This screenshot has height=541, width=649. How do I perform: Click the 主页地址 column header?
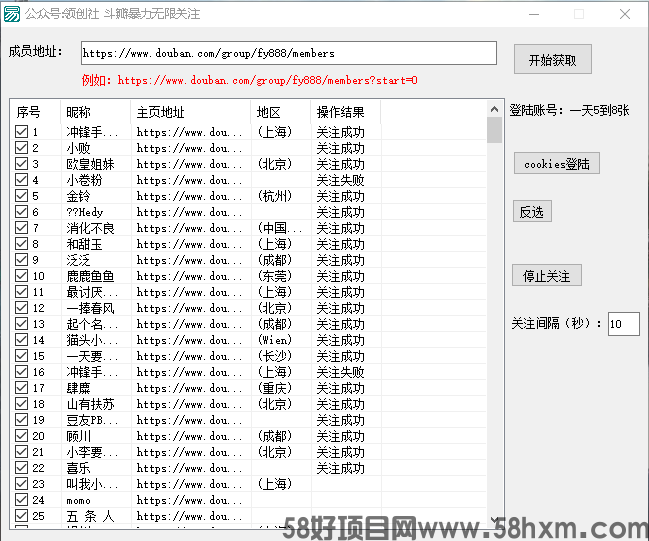pyautogui.click(x=191, y=112)
